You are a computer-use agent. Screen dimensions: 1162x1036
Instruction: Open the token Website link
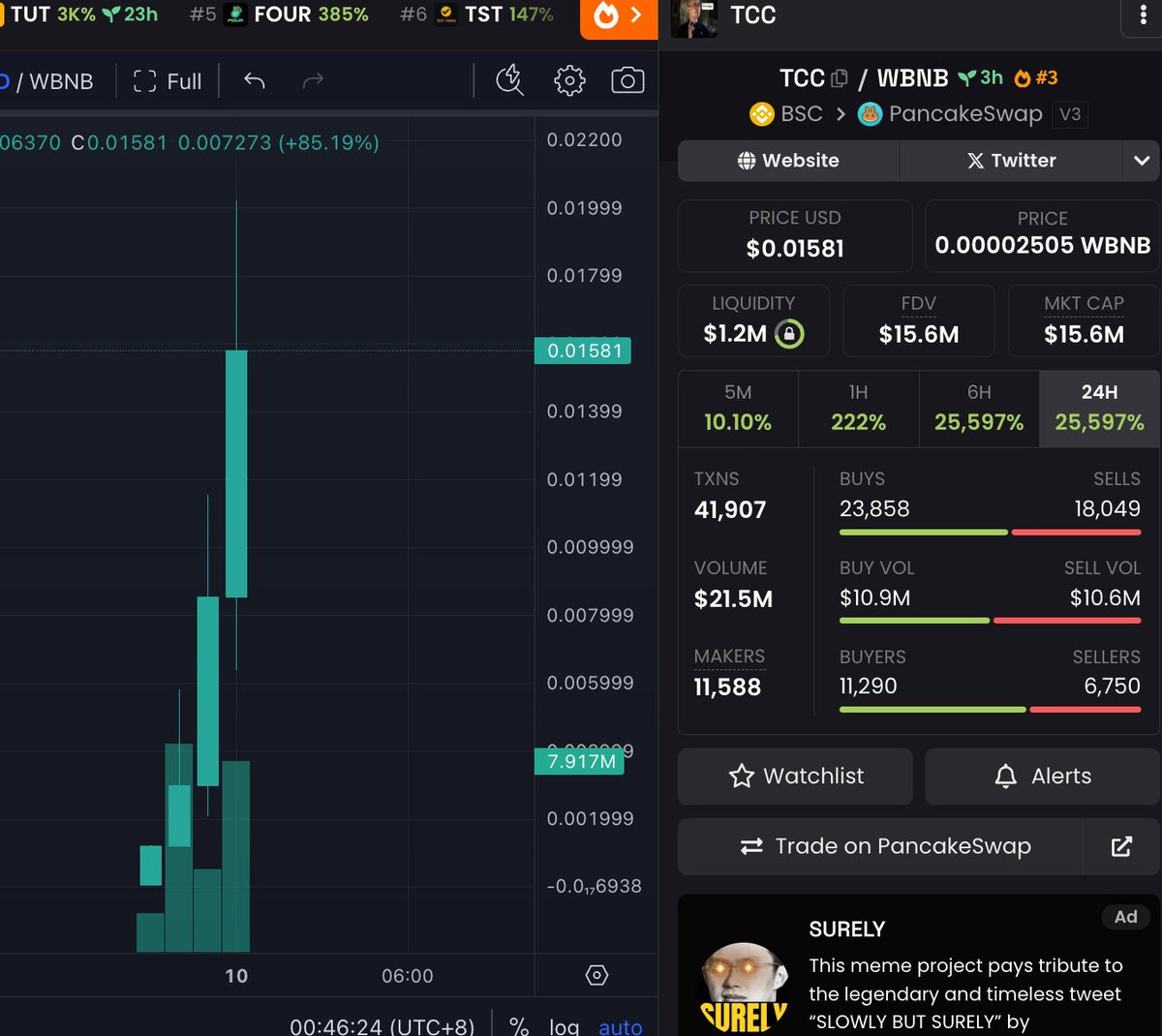click(788, 161)
